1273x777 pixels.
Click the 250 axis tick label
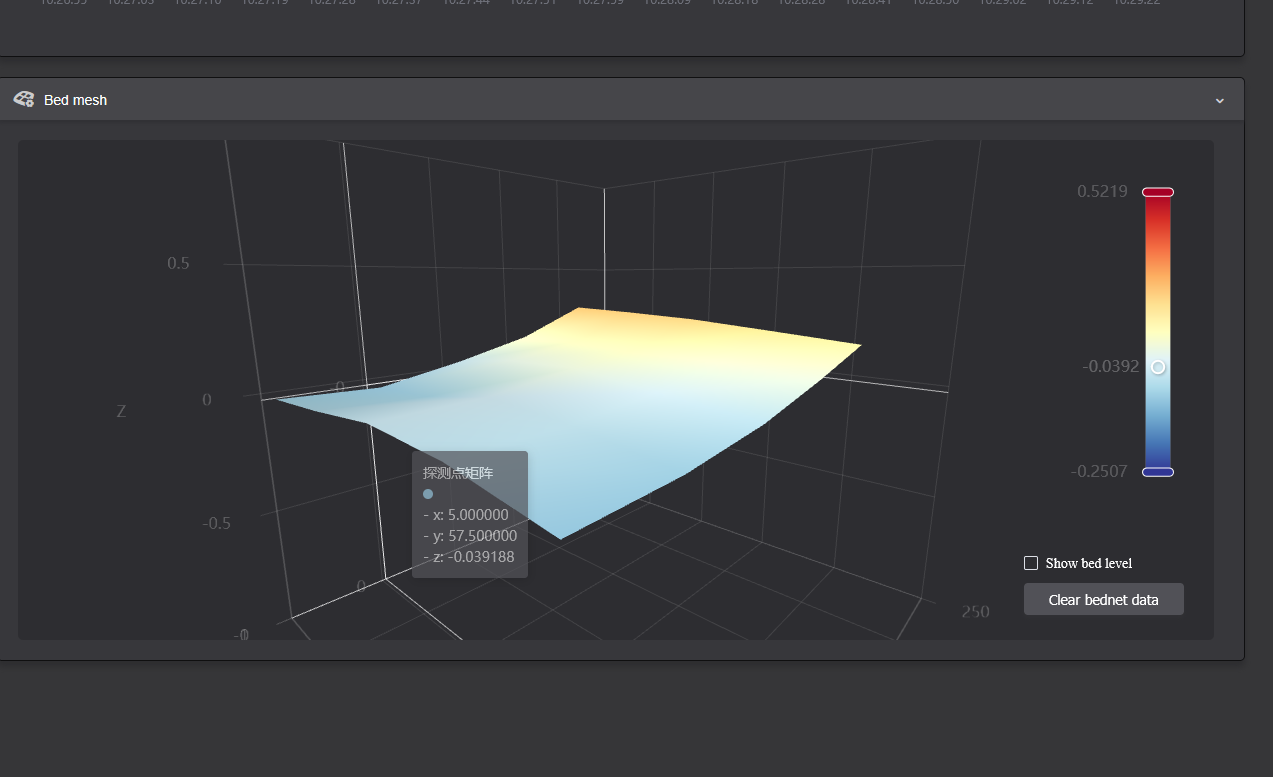coord(975,612)
